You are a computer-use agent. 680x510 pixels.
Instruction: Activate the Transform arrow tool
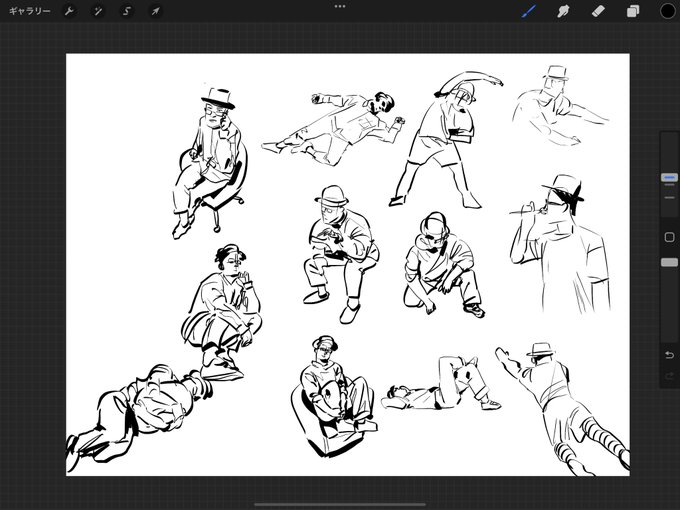point(155,11)
